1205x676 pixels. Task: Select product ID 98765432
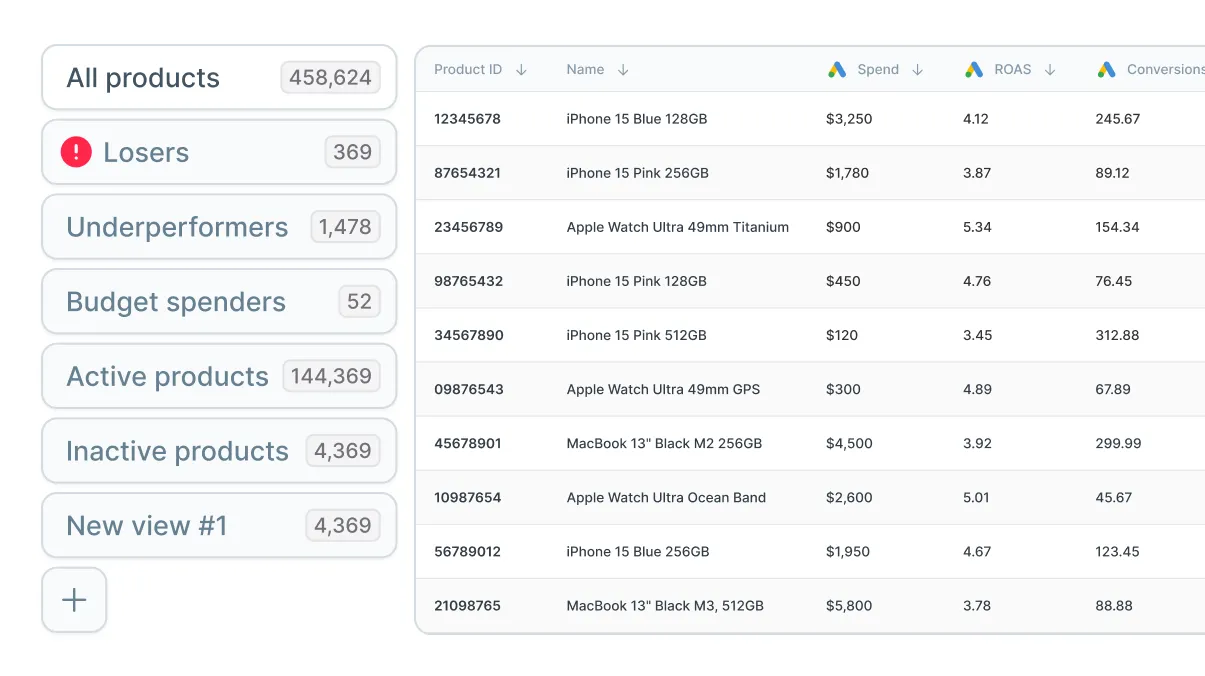click(468, 281)
